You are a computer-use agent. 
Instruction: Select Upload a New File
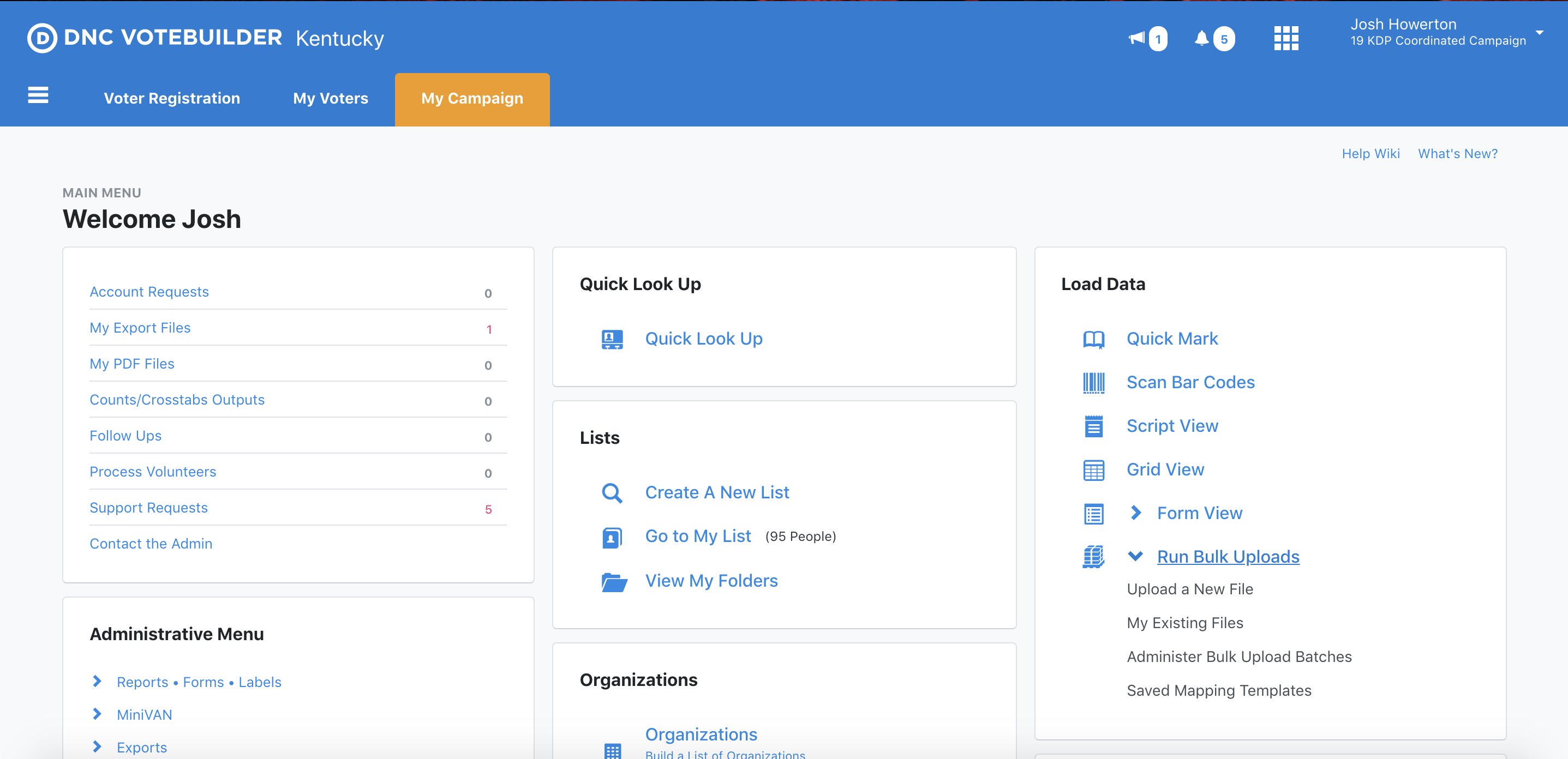coord(1189,589)
